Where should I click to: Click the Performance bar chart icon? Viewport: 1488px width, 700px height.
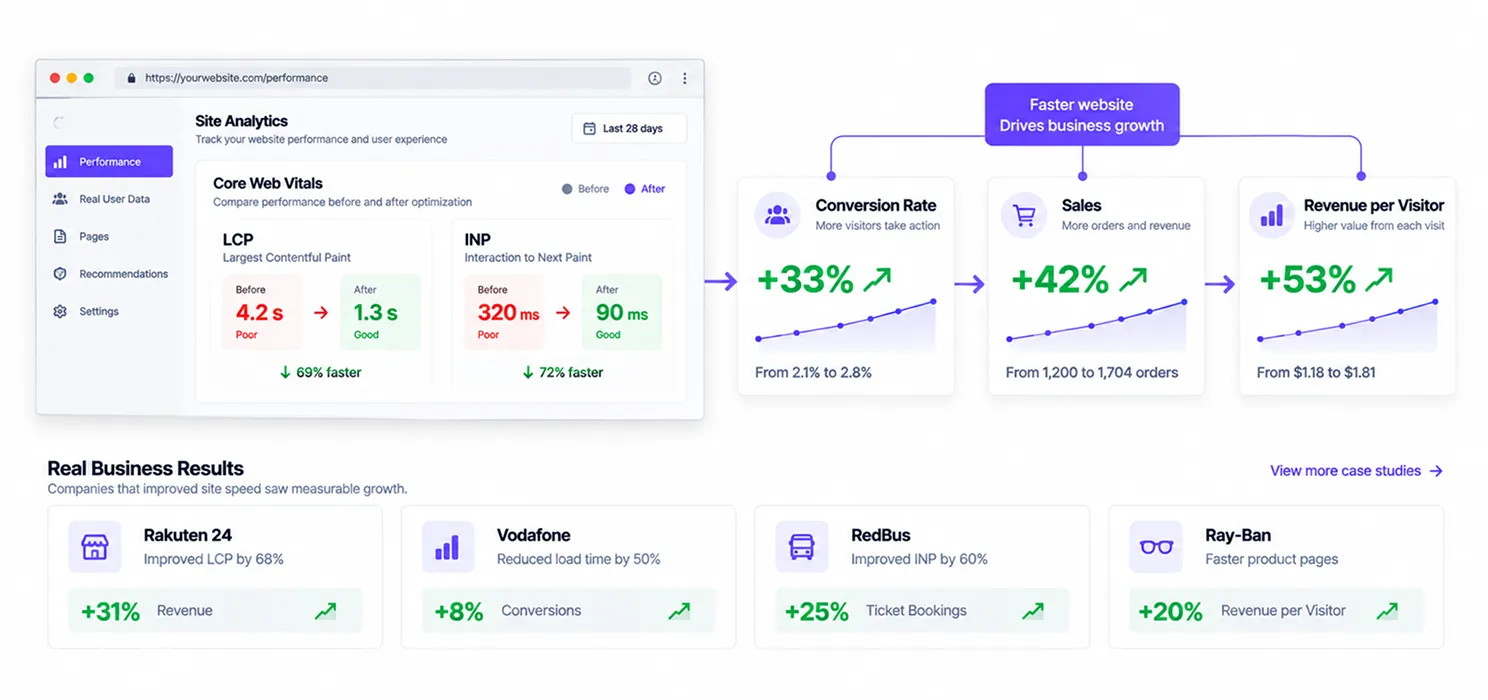point(60,162)
